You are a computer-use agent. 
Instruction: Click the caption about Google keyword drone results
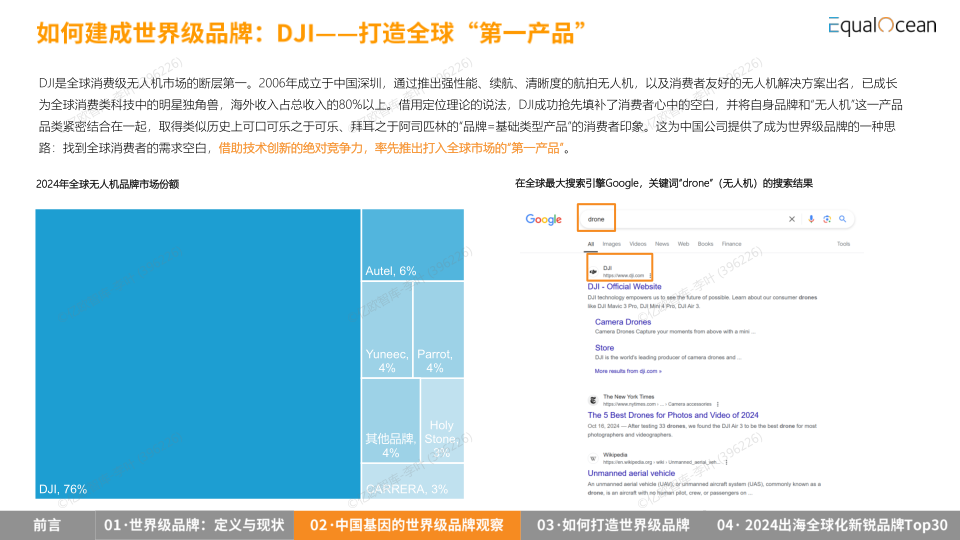(x=664, y=183)
